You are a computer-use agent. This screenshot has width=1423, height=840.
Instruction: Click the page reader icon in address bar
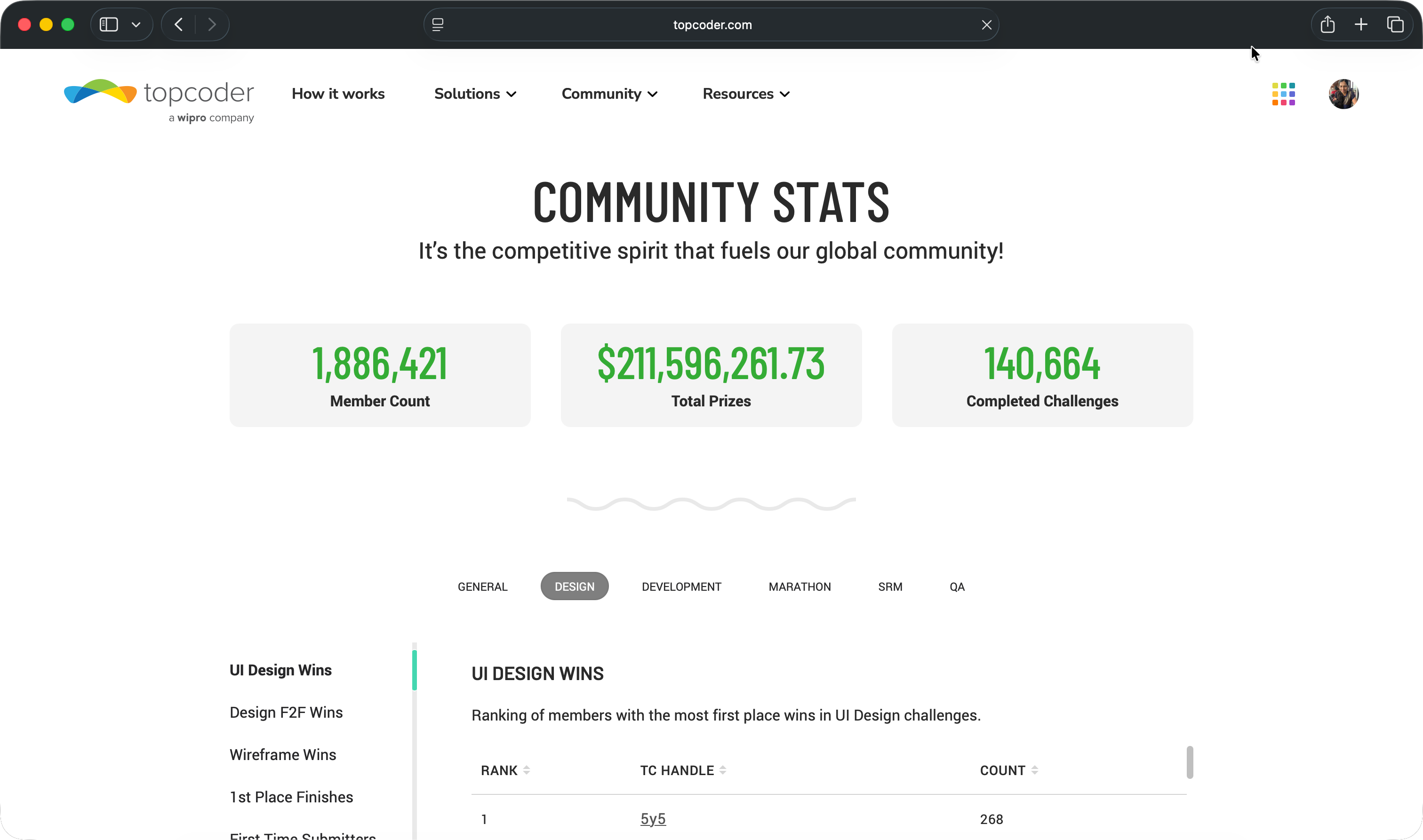pyautogui.click(x=438, y=25)
